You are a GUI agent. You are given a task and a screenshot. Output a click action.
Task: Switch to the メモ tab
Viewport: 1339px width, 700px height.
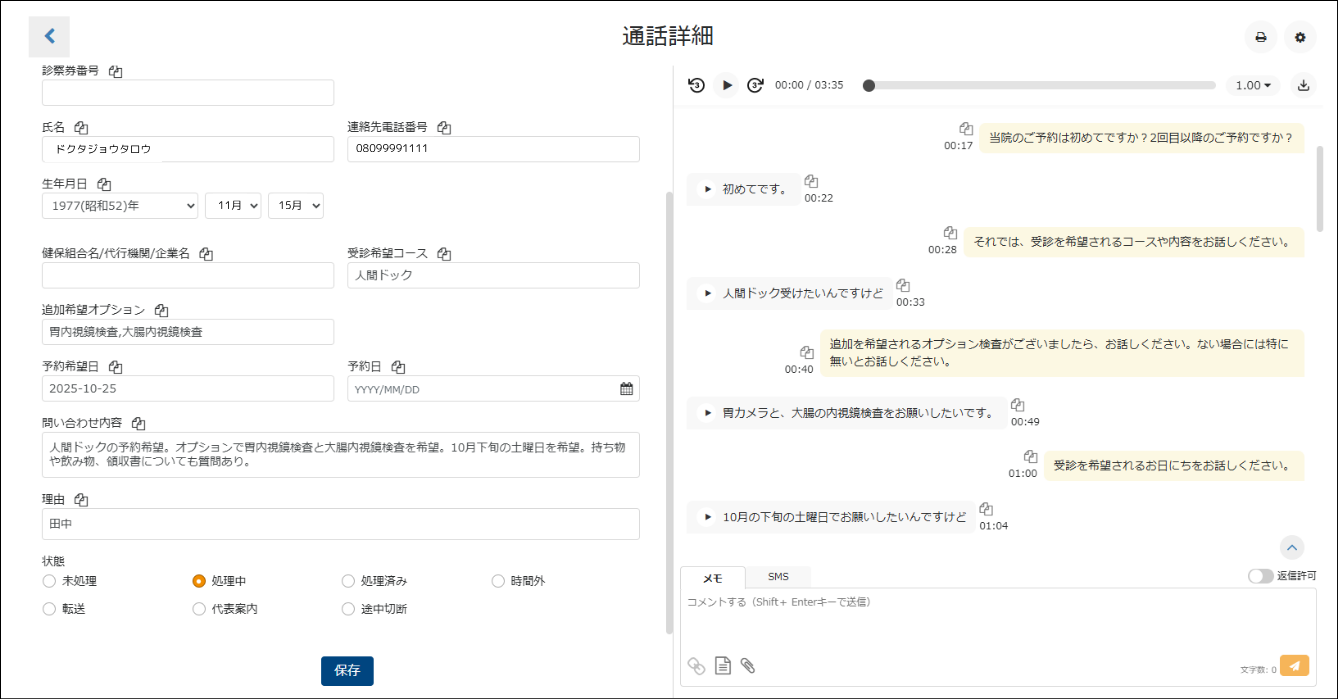712,578
